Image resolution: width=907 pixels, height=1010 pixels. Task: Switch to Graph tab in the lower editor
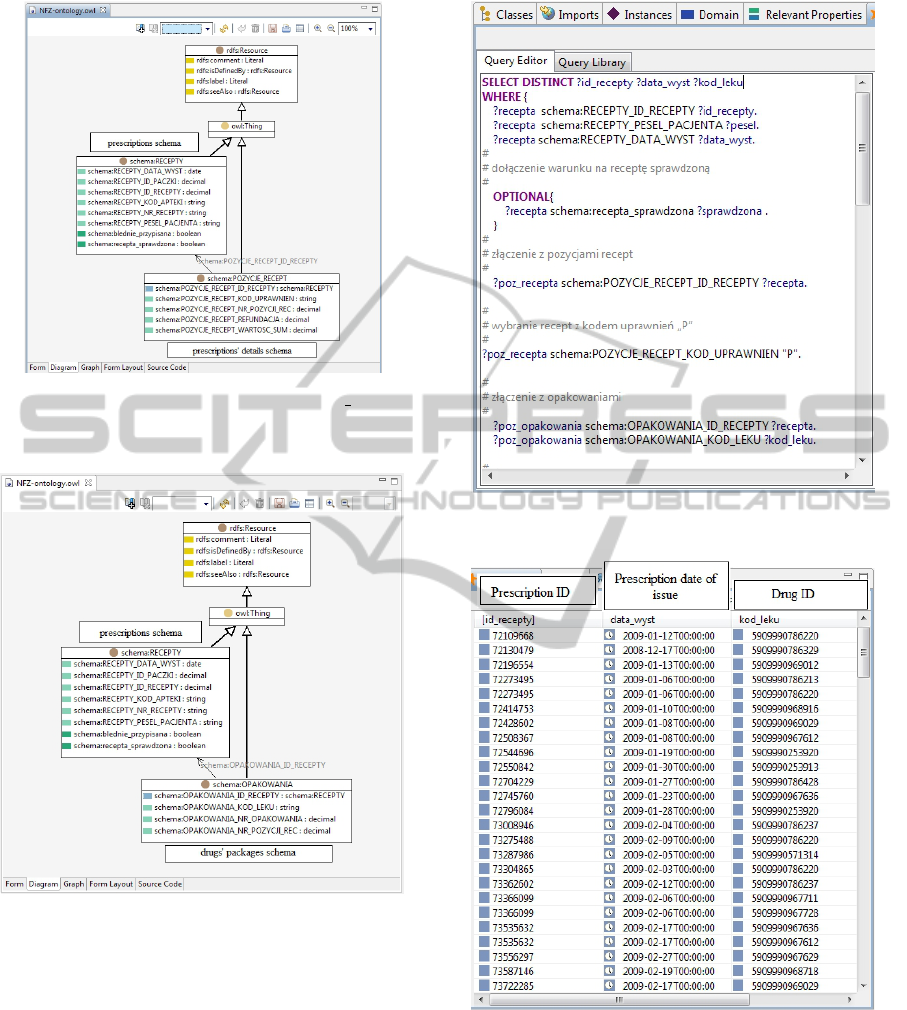point(73,884)
